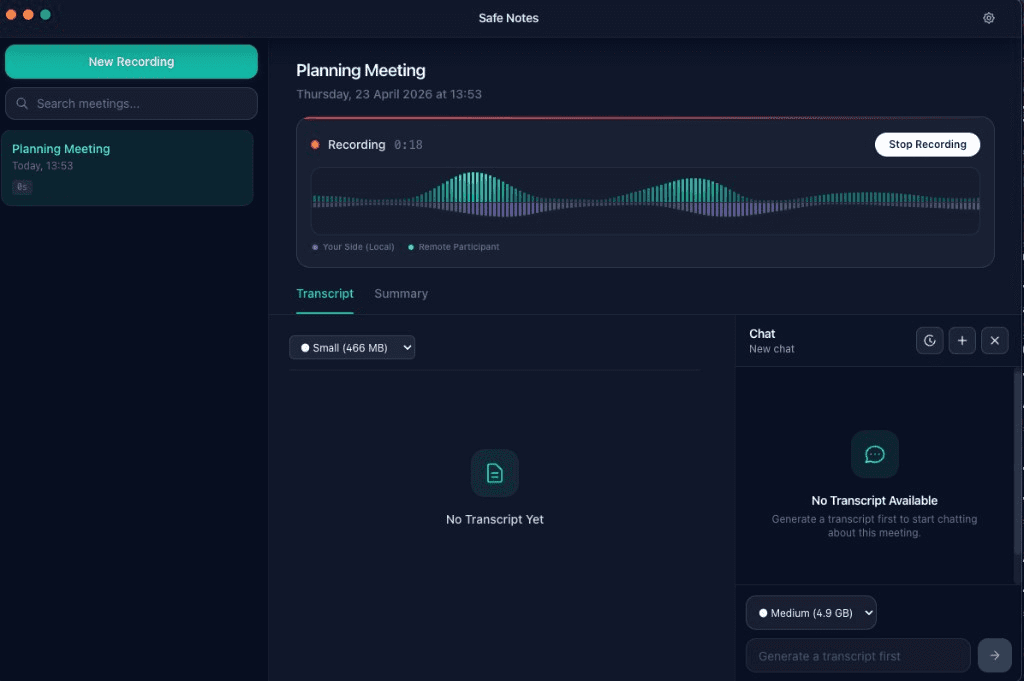Click the Today, 13:53 timestamp in sidebar
The image size is (1024, 681).
coord(42,166)
